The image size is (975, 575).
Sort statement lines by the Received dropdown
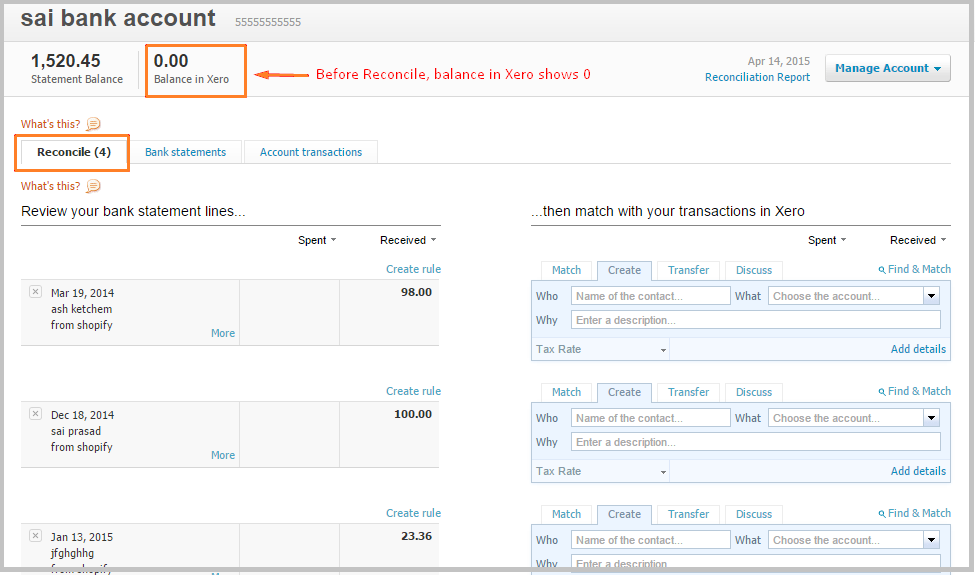click(409, 240)
